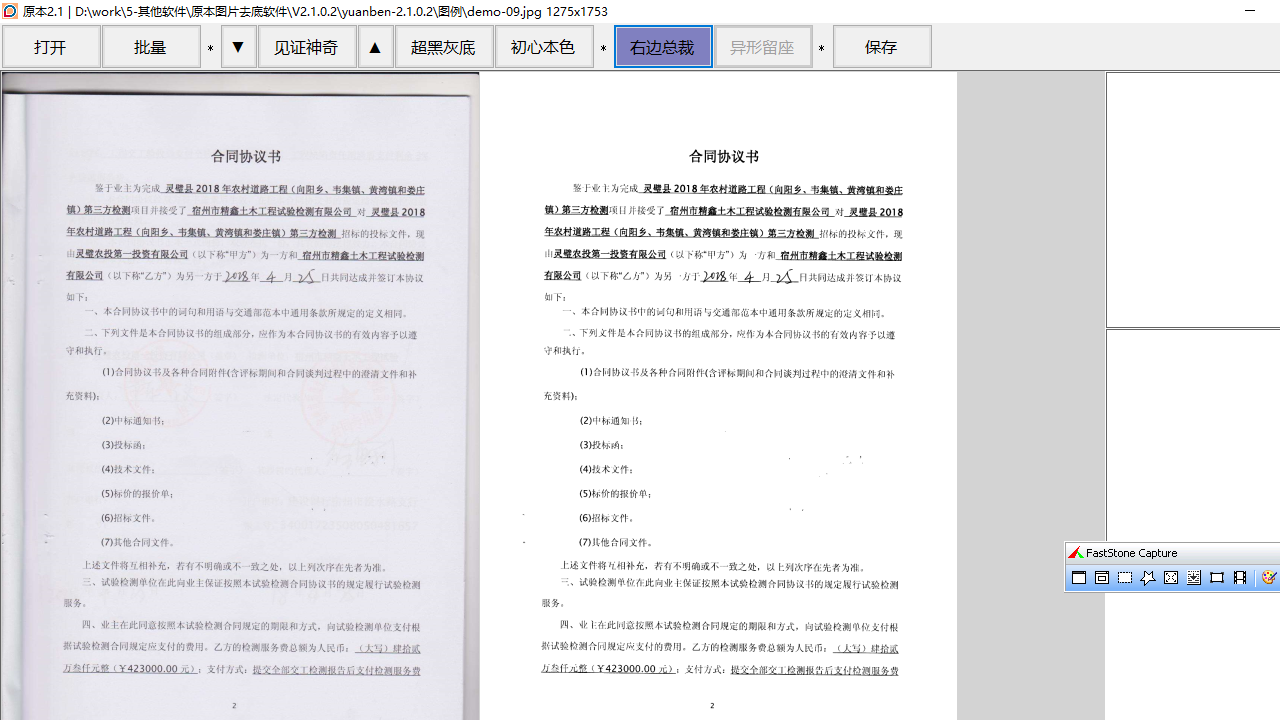Toggle the 右边总裁 crop mode
The image size is (1280, 720).
tap(663, 46)
